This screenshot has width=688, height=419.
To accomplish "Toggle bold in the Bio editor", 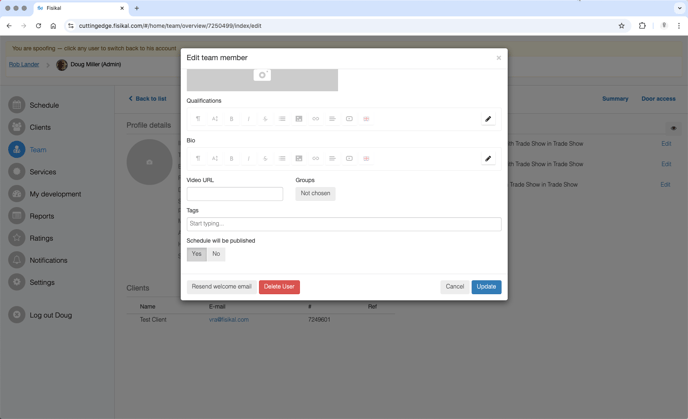I will pos(231,158).
